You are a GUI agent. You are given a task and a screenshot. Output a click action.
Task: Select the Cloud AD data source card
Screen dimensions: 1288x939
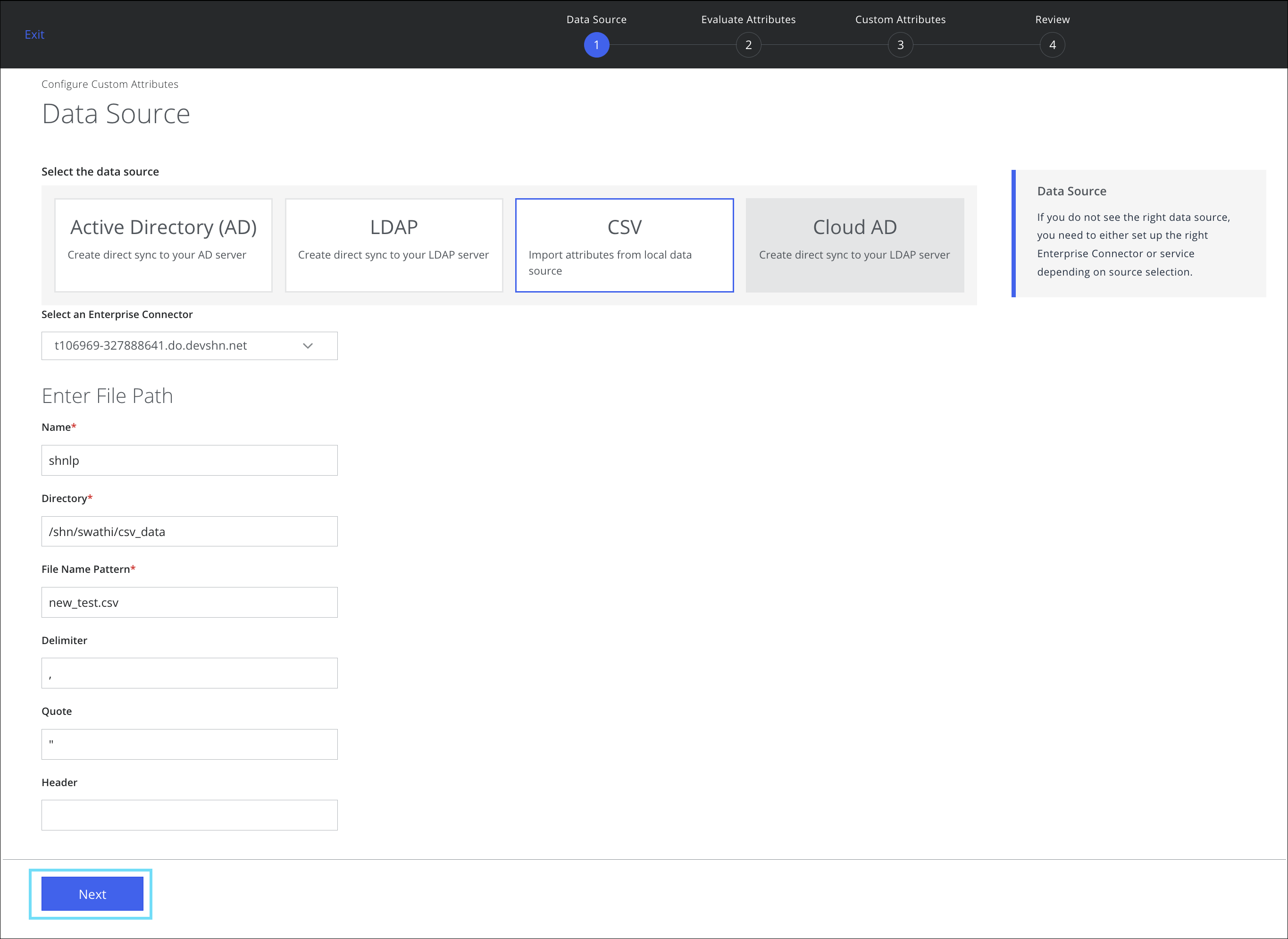(854, 244)
